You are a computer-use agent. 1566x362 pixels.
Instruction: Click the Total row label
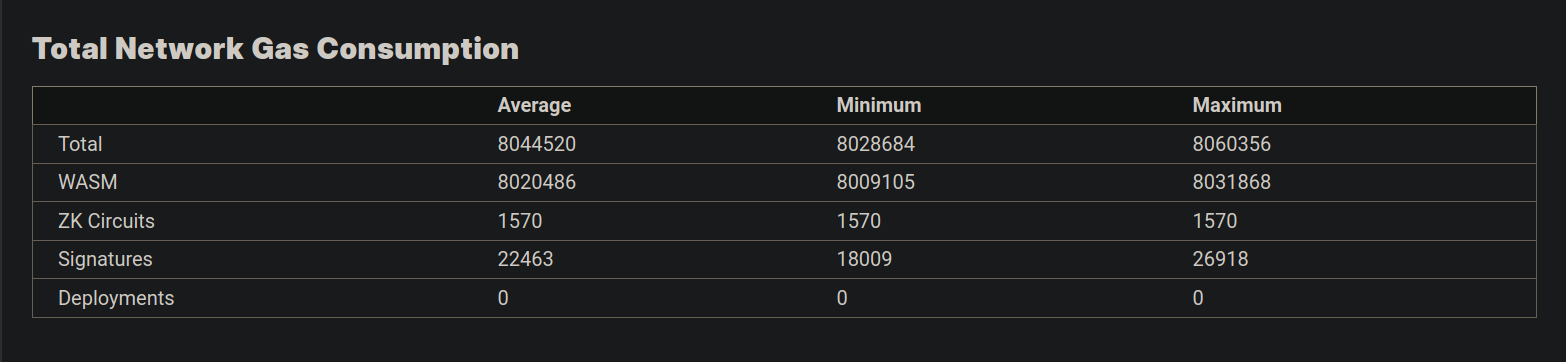click(x=80, y=144)
